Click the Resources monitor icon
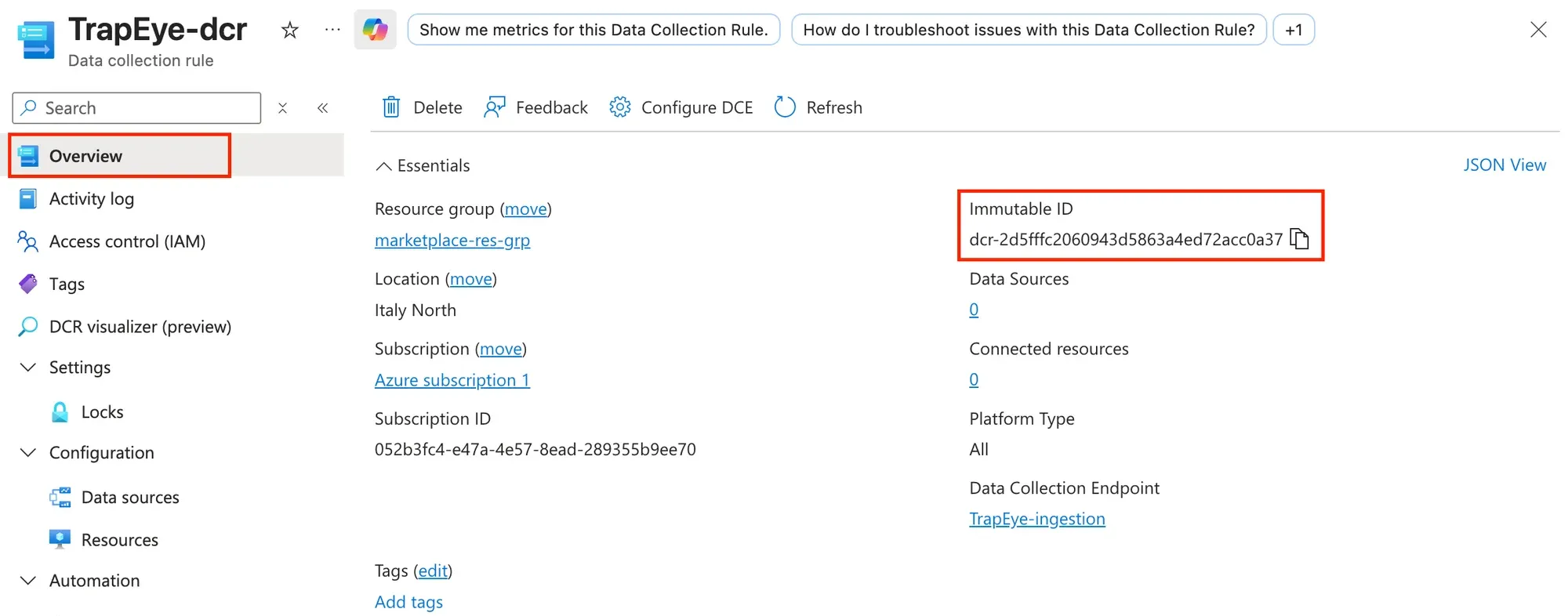Screen dimensions: 1568x616 pos(60,540)
